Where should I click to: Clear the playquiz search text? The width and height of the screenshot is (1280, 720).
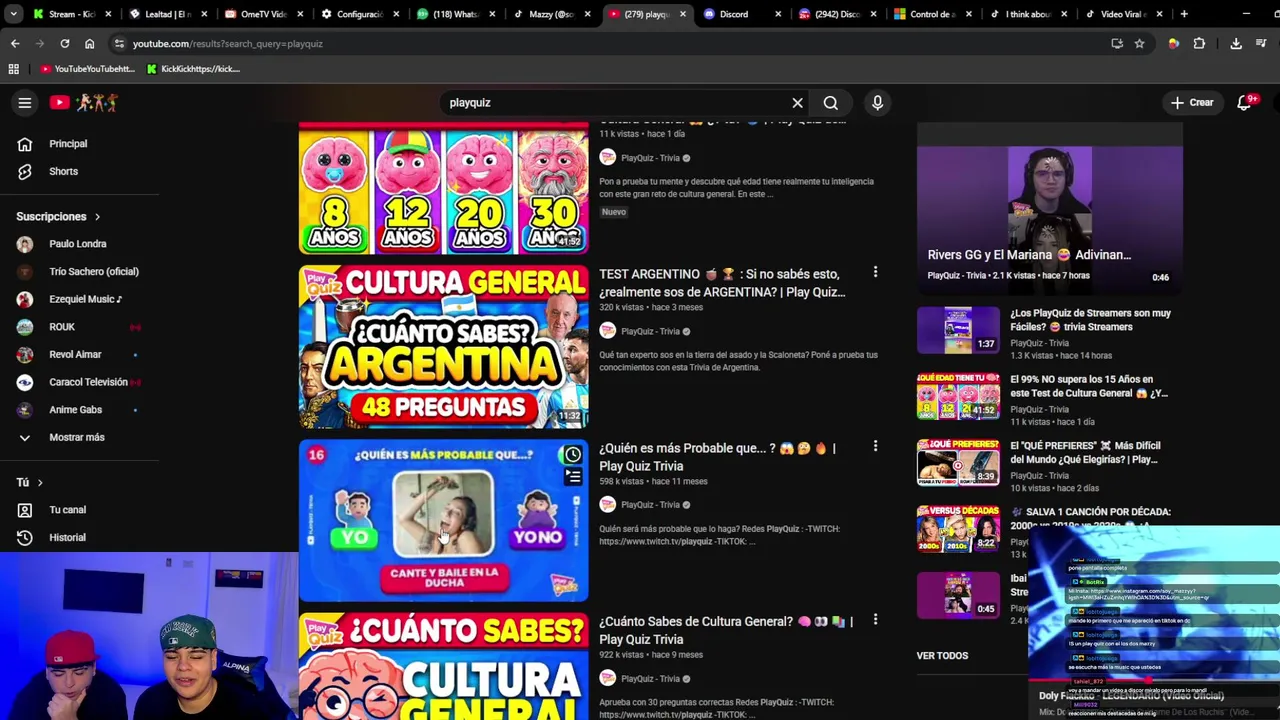coord(797,103)
